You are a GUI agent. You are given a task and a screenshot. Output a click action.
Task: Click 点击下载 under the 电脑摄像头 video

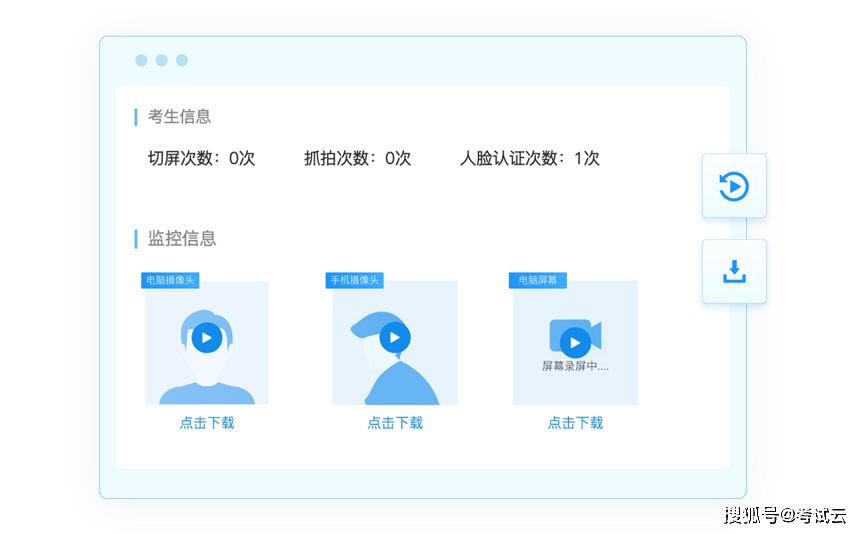(x=207, y=423)
